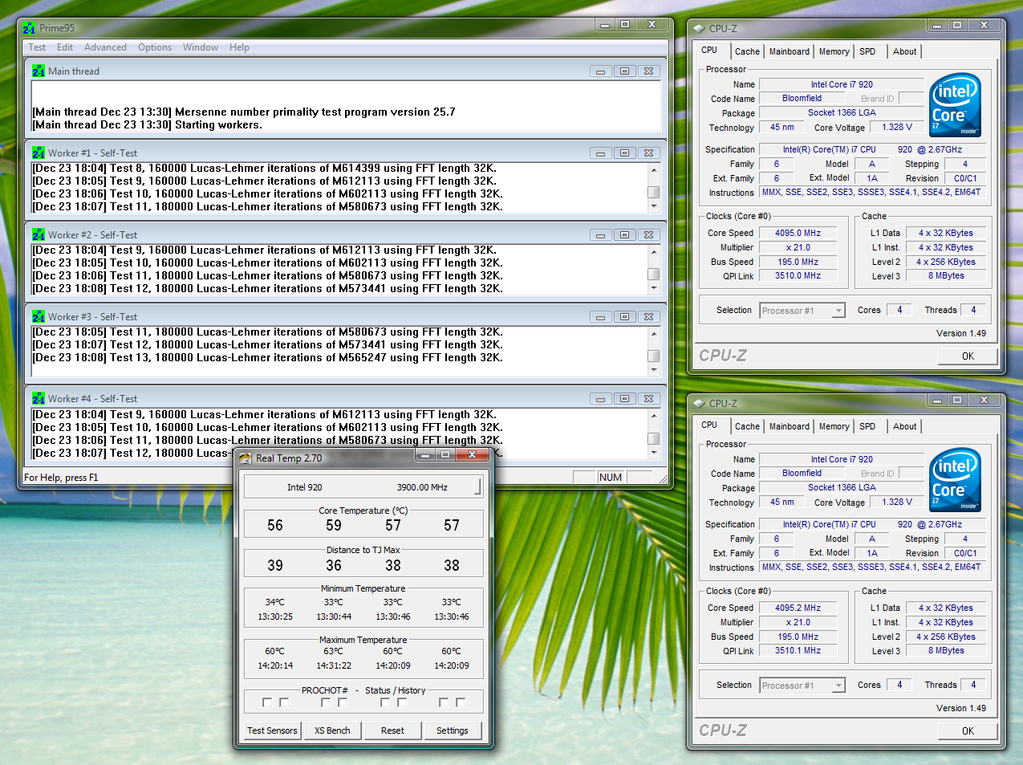Click Test Sensors button in Real Temp

pos(272,730)
